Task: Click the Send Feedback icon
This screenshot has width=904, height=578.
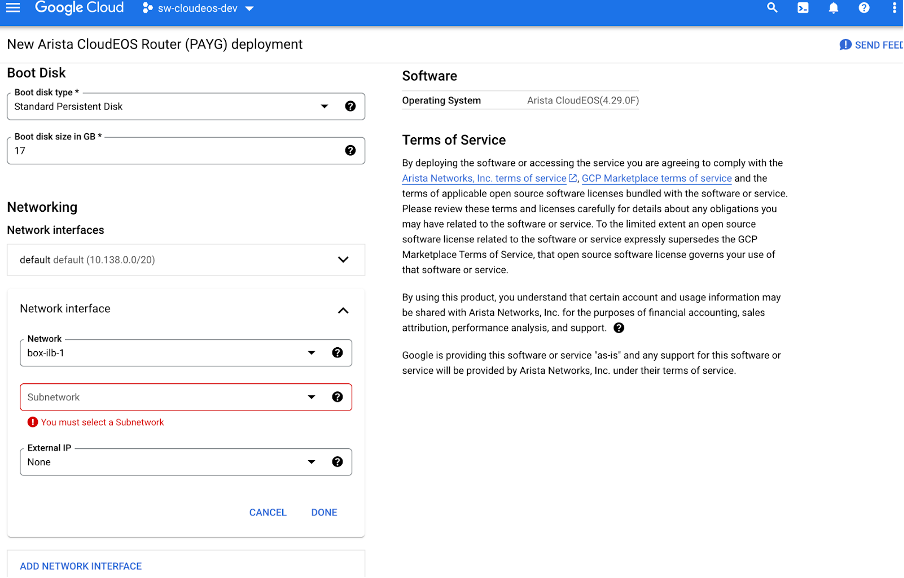Action: (845, 45)
